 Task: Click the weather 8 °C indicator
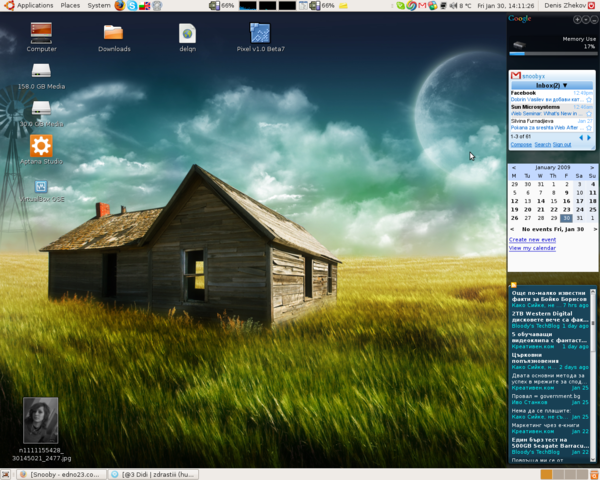pos(465,6)
